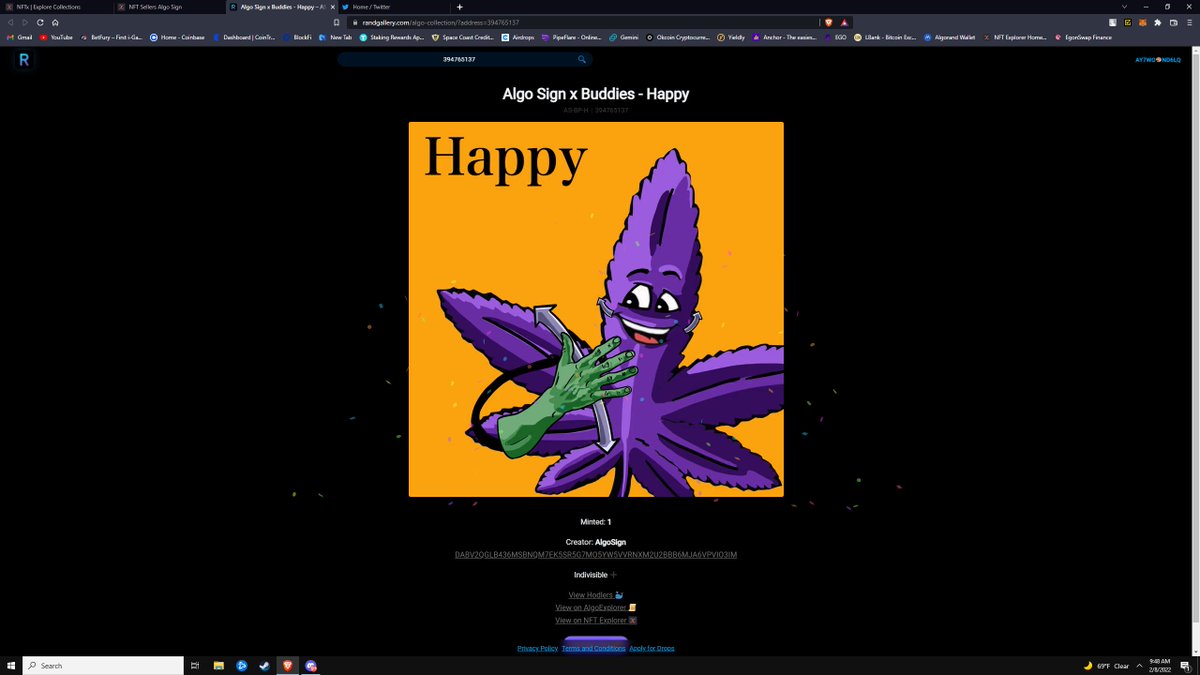Viewport: 1200px width, 675px height.
Task: Open Steam from the taskbar
Action: (x=264, y=665)
